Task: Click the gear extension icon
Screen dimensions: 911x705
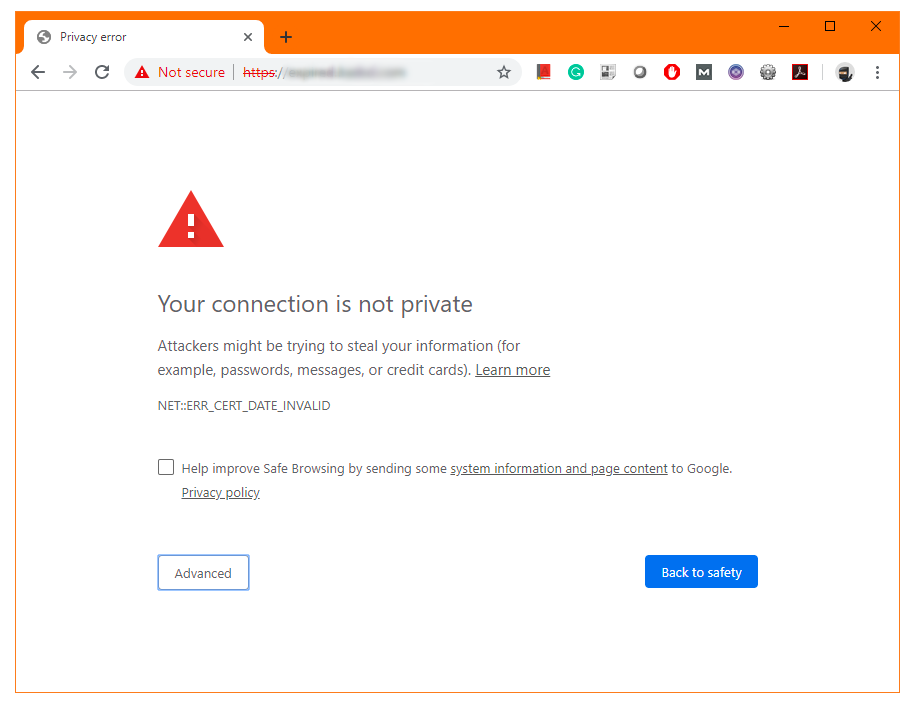Action: pyautogui.click(x=768, y=72)
